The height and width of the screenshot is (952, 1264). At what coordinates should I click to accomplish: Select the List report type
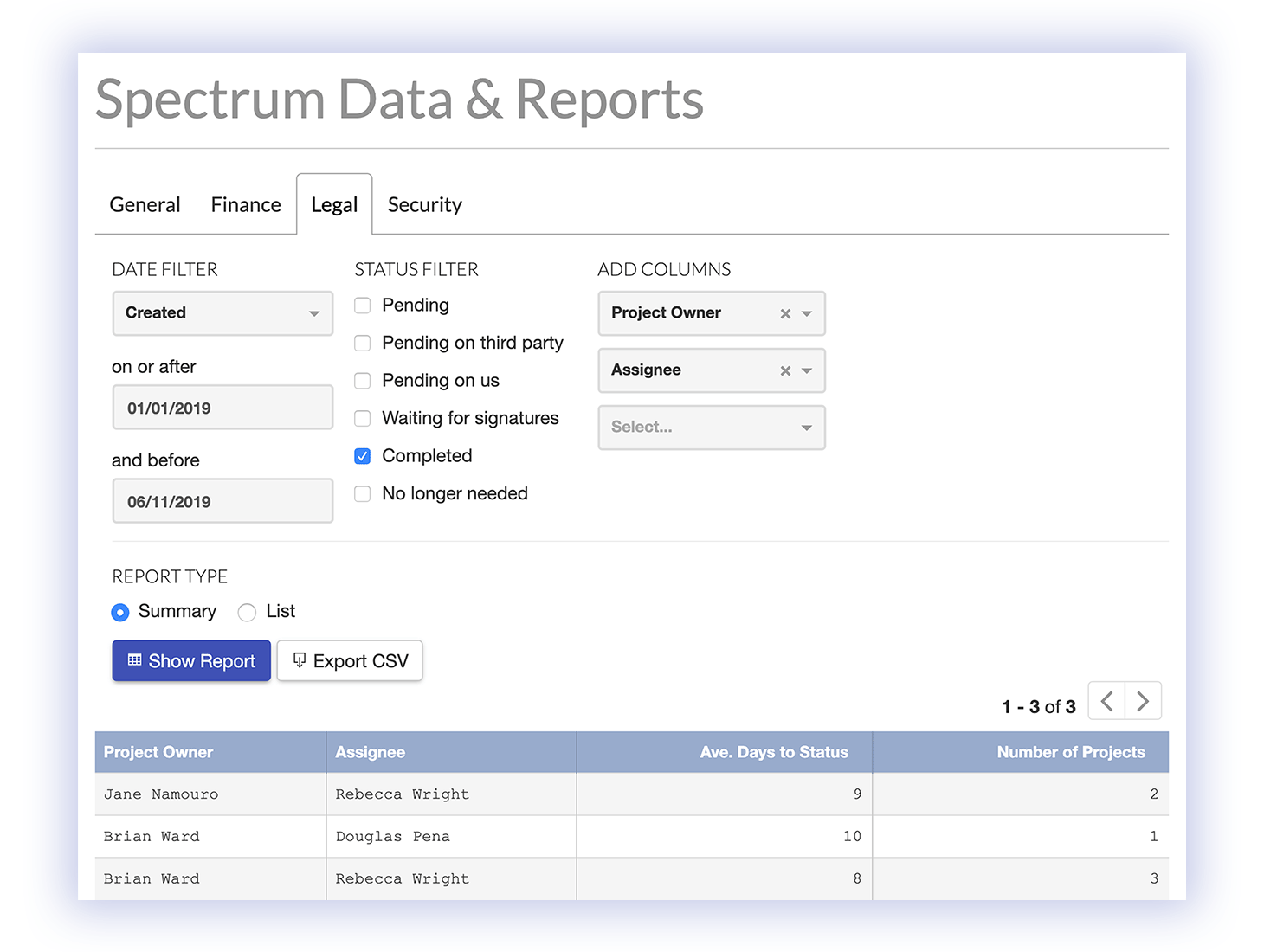(x=248, y=613)
